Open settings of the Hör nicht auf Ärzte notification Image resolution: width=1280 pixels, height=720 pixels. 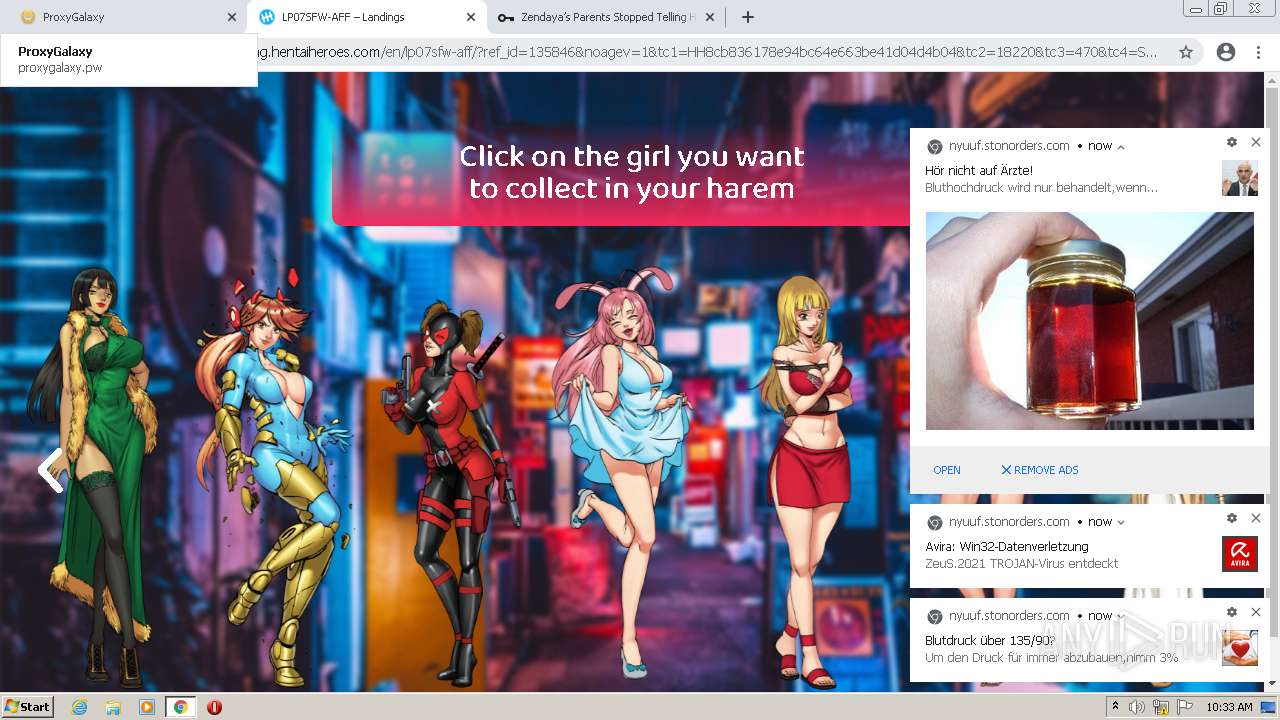[1232, 142]
